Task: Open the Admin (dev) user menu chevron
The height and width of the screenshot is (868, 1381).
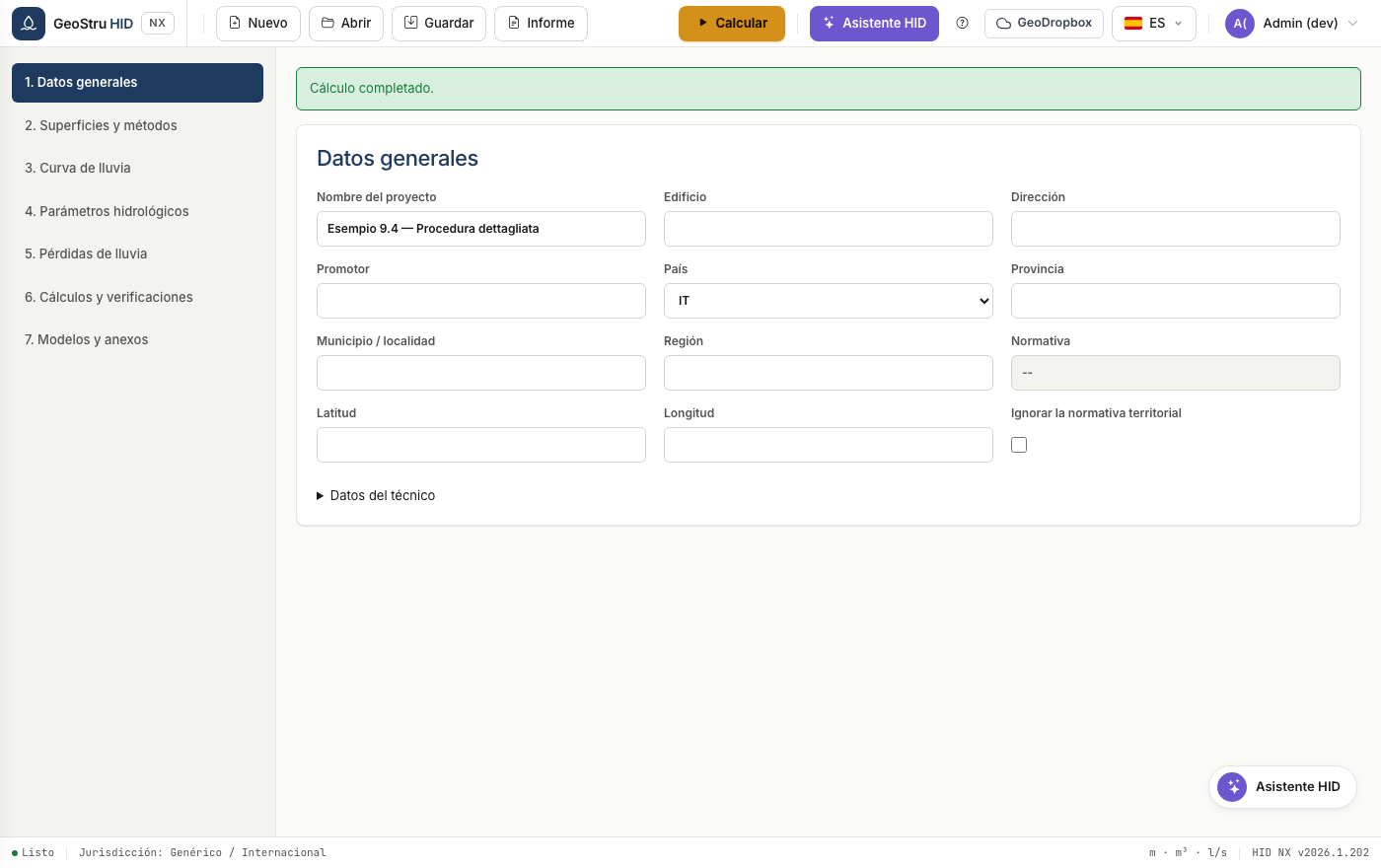Action: click(x=1352, y=24)
